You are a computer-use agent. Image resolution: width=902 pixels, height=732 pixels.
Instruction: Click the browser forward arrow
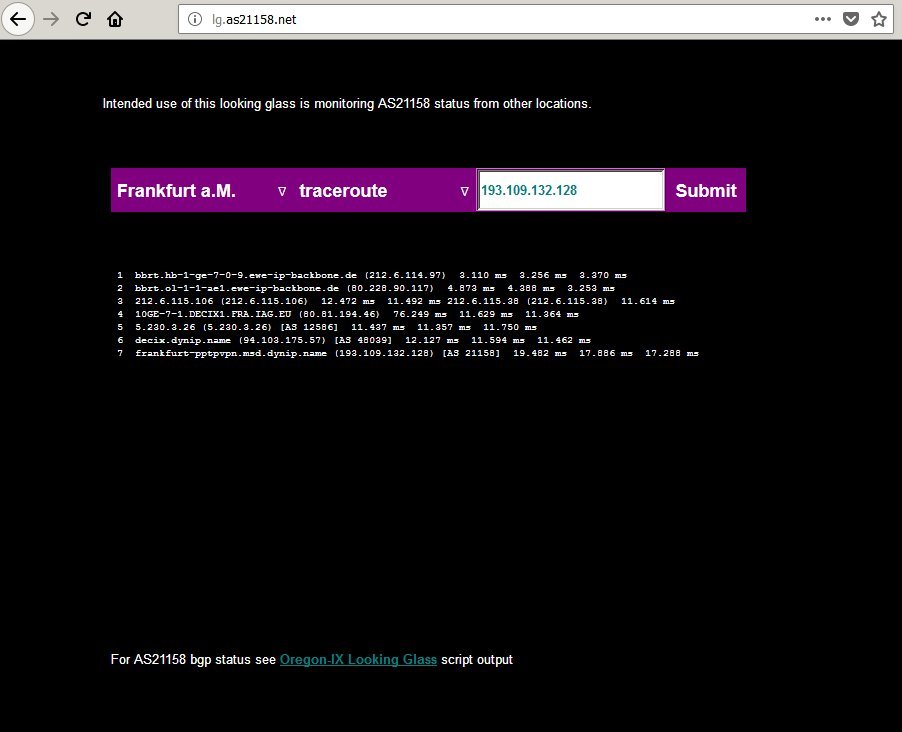pyautogui.click(x=52, y=19)
